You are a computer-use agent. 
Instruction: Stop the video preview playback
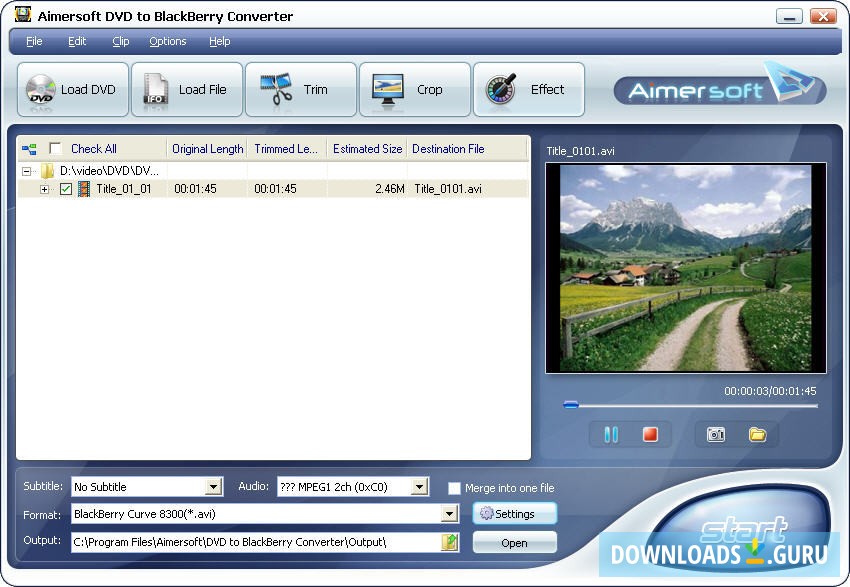click(x=650, y=435)
